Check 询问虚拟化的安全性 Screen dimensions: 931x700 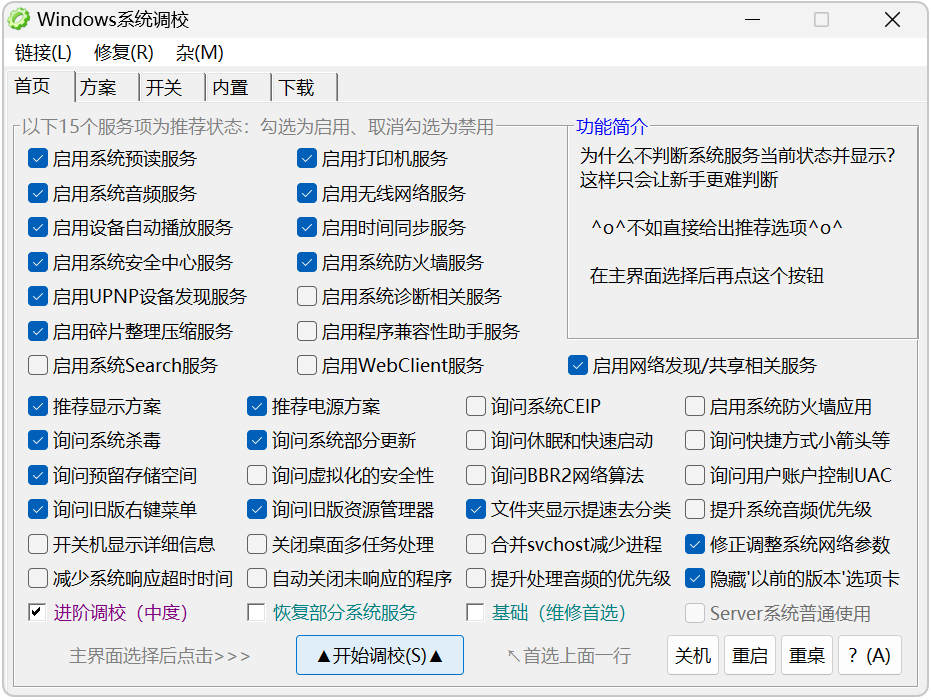coord(257,475)
